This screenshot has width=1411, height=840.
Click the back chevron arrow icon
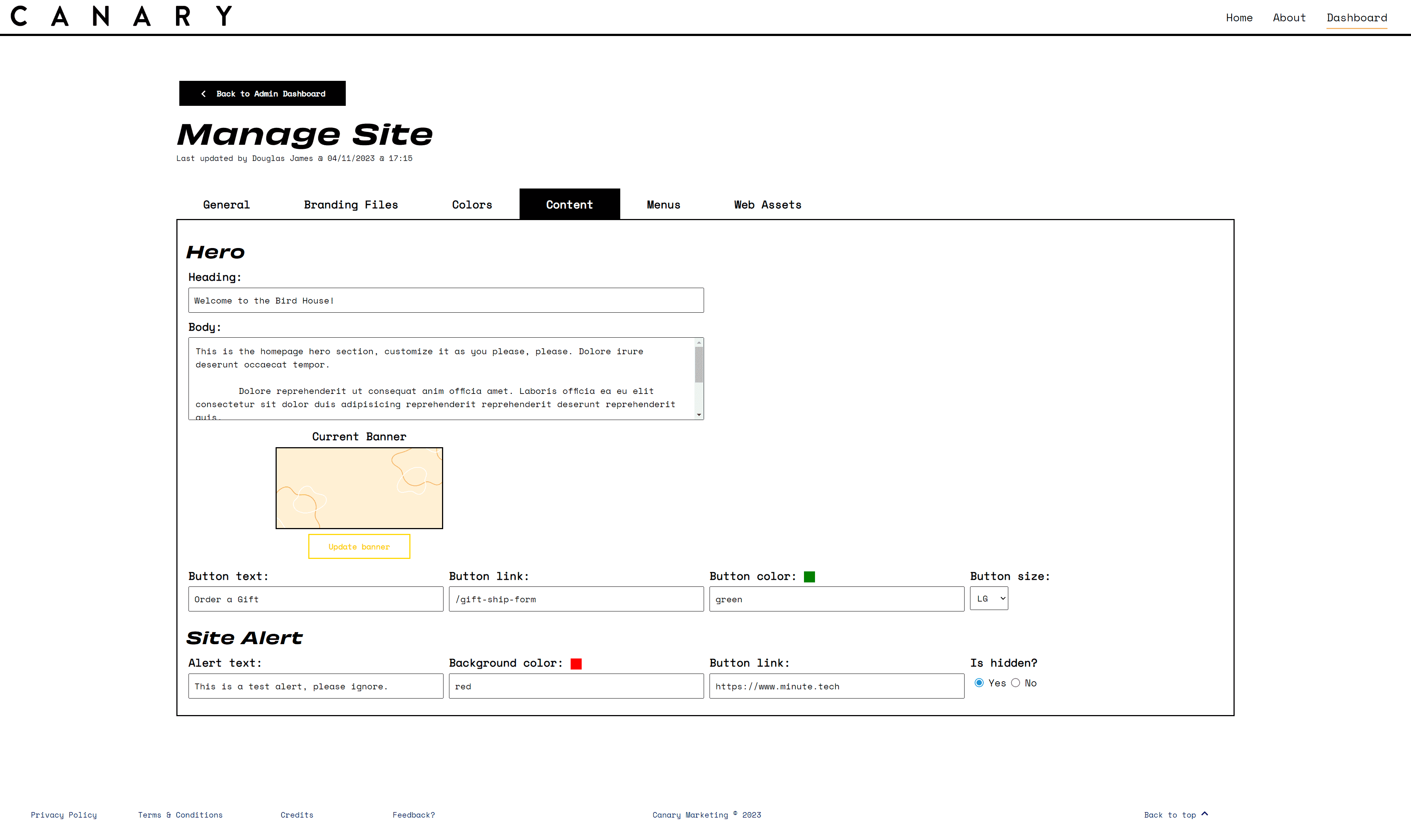tap(203, 94)
